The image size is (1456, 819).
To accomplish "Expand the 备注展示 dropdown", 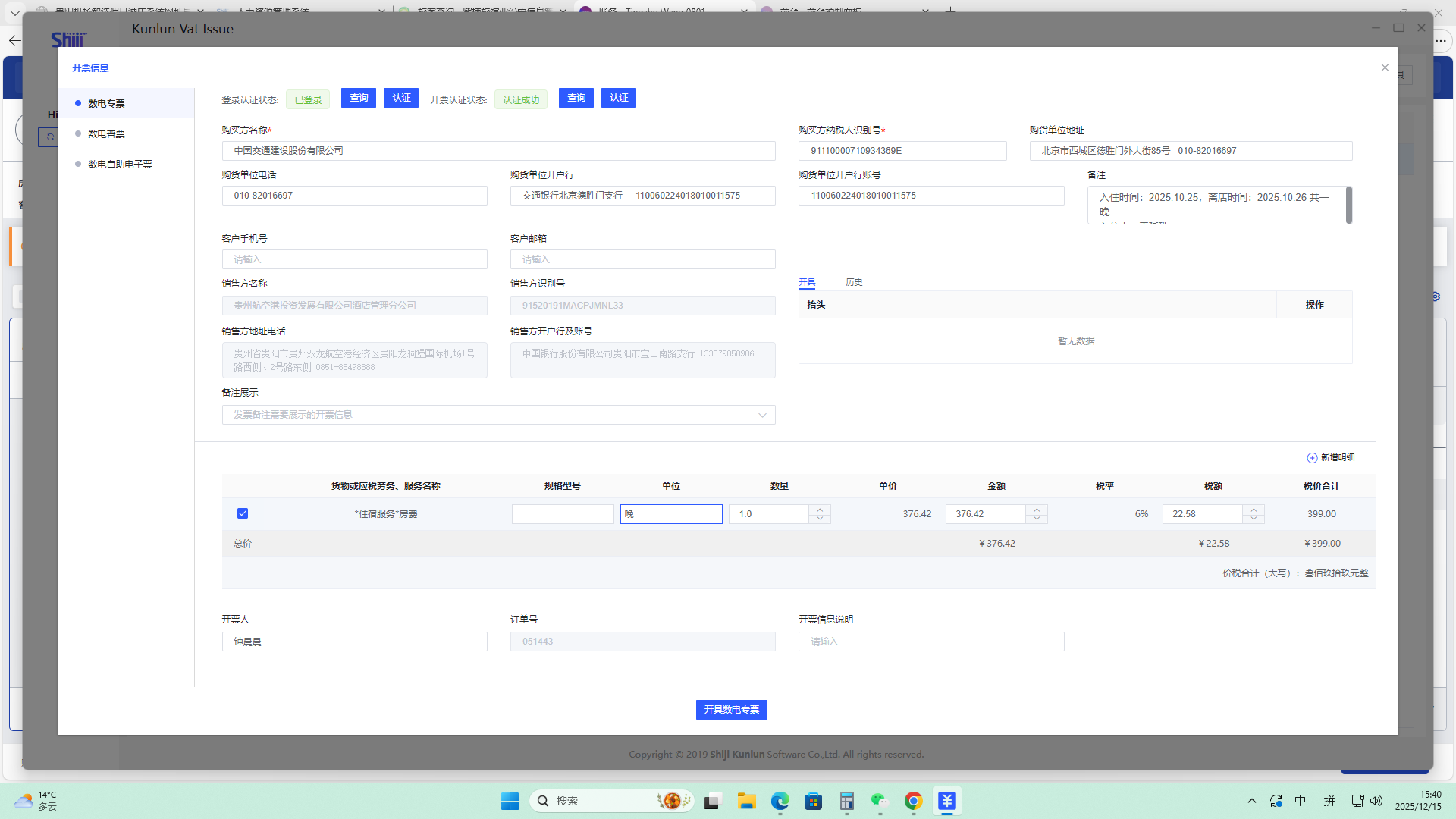I will pyautogui.click(x=762, y=415).
